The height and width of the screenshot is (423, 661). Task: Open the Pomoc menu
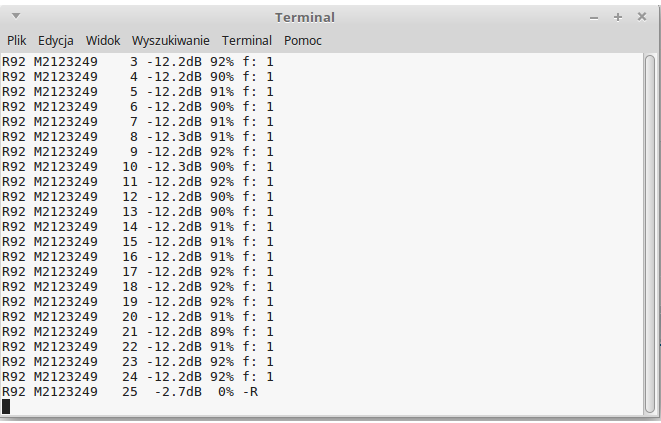[303, 40]
